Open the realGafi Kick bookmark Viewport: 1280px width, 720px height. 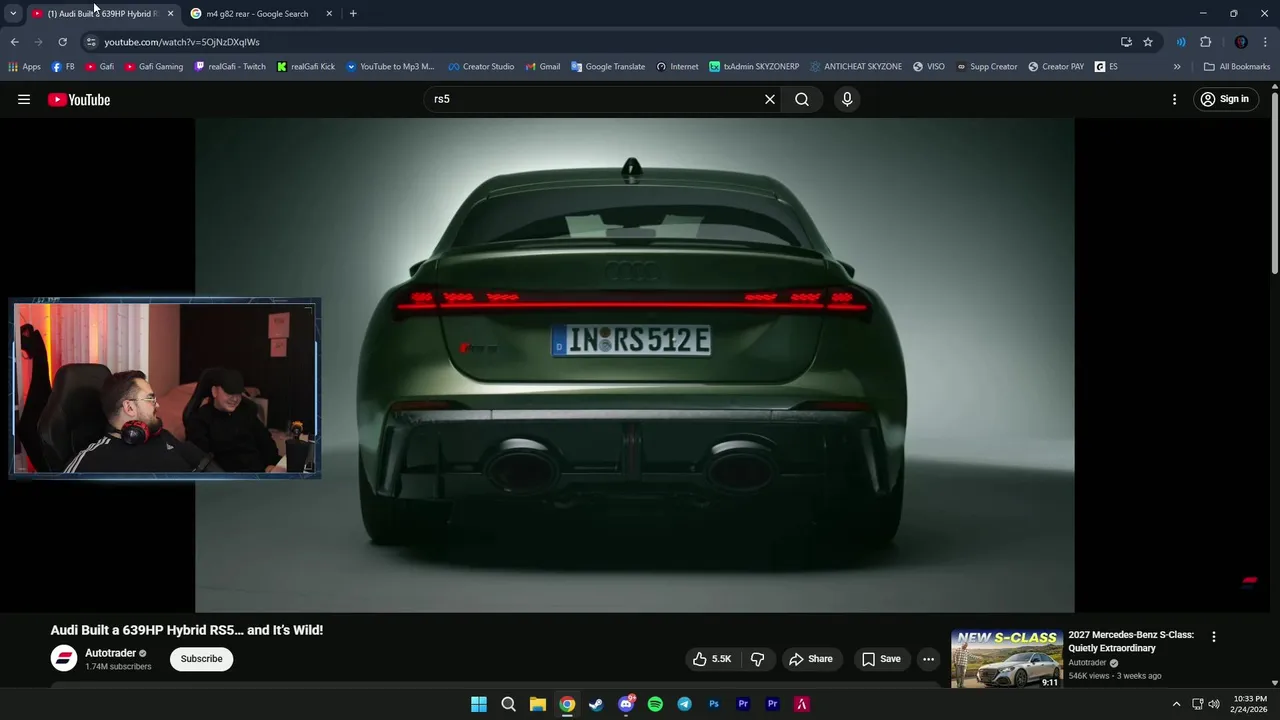(306, 67)
